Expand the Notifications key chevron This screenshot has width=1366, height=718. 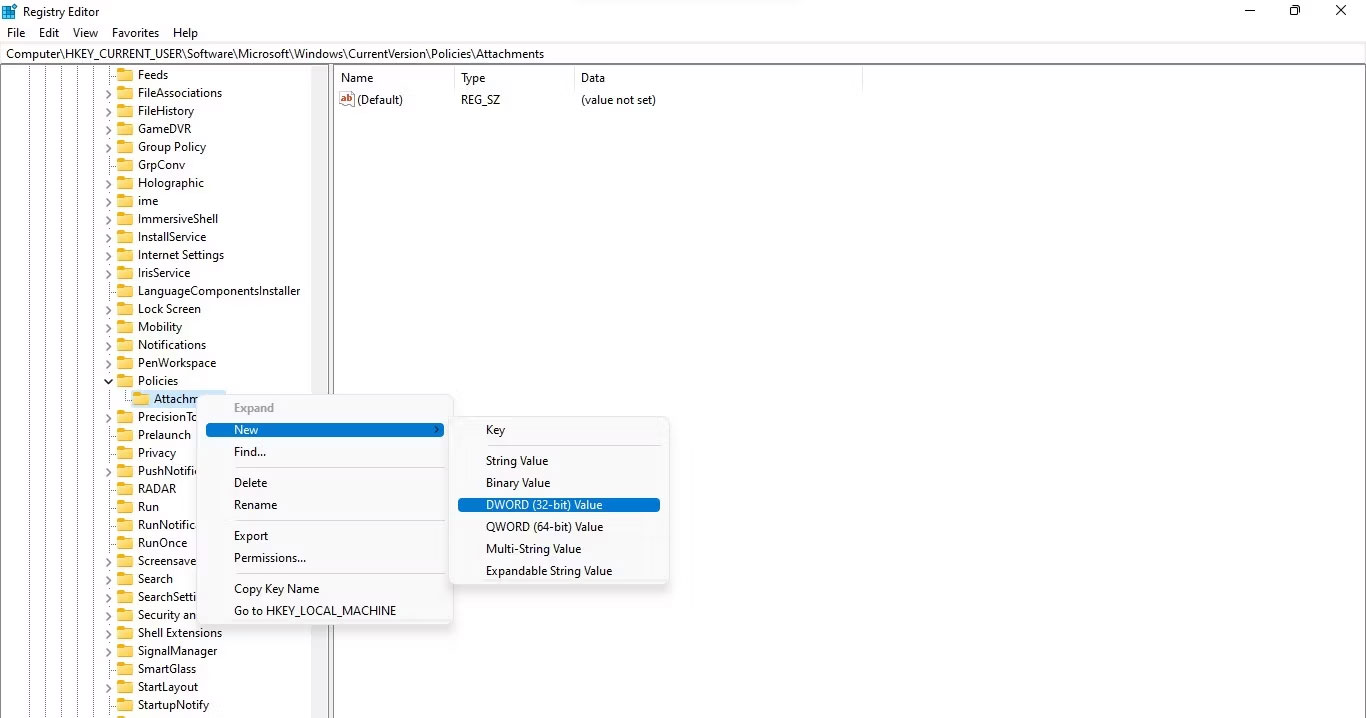coord(110,345)
